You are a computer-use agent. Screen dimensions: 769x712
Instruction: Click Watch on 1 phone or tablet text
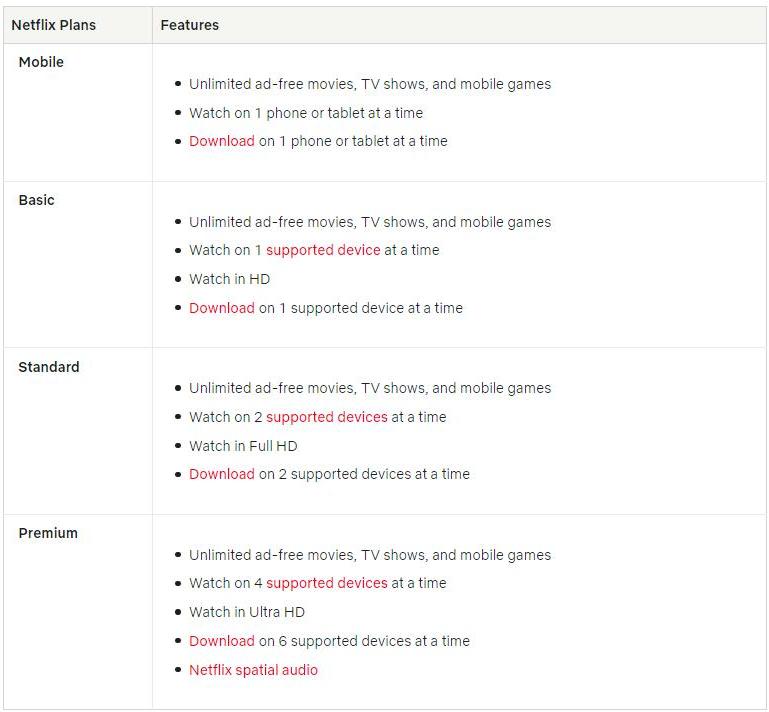(306, 113)
